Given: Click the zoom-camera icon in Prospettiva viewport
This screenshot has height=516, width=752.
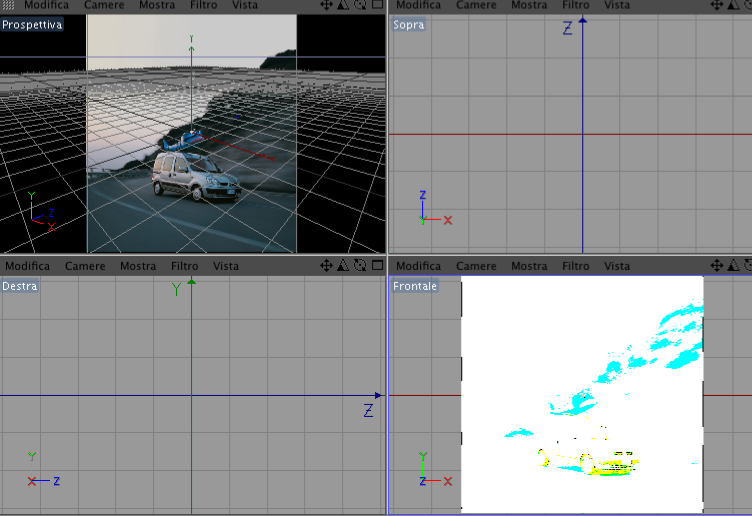Looking at the screenshot, I should coord(343,5).
